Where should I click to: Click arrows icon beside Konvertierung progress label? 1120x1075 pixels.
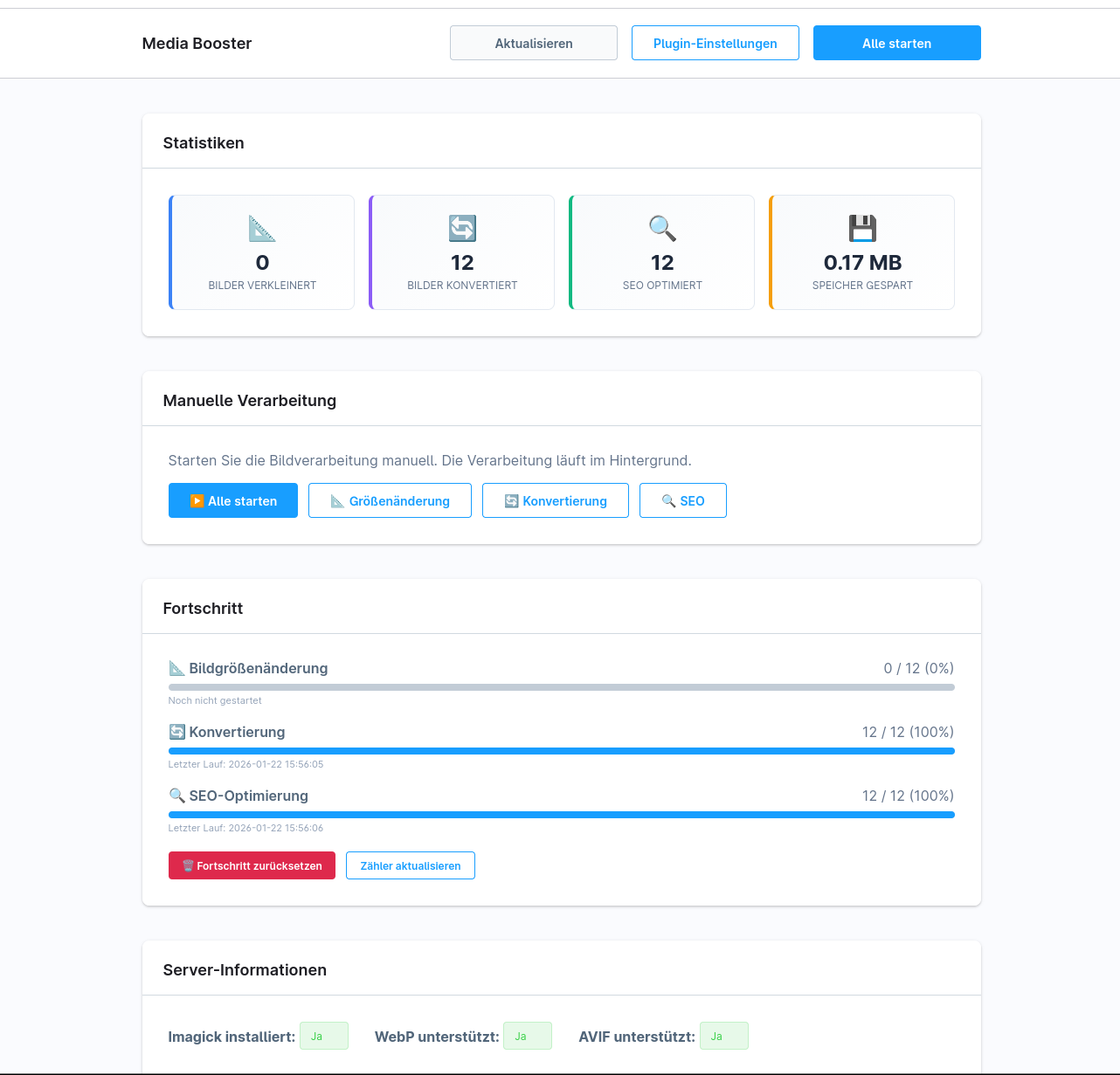(176, 732)
